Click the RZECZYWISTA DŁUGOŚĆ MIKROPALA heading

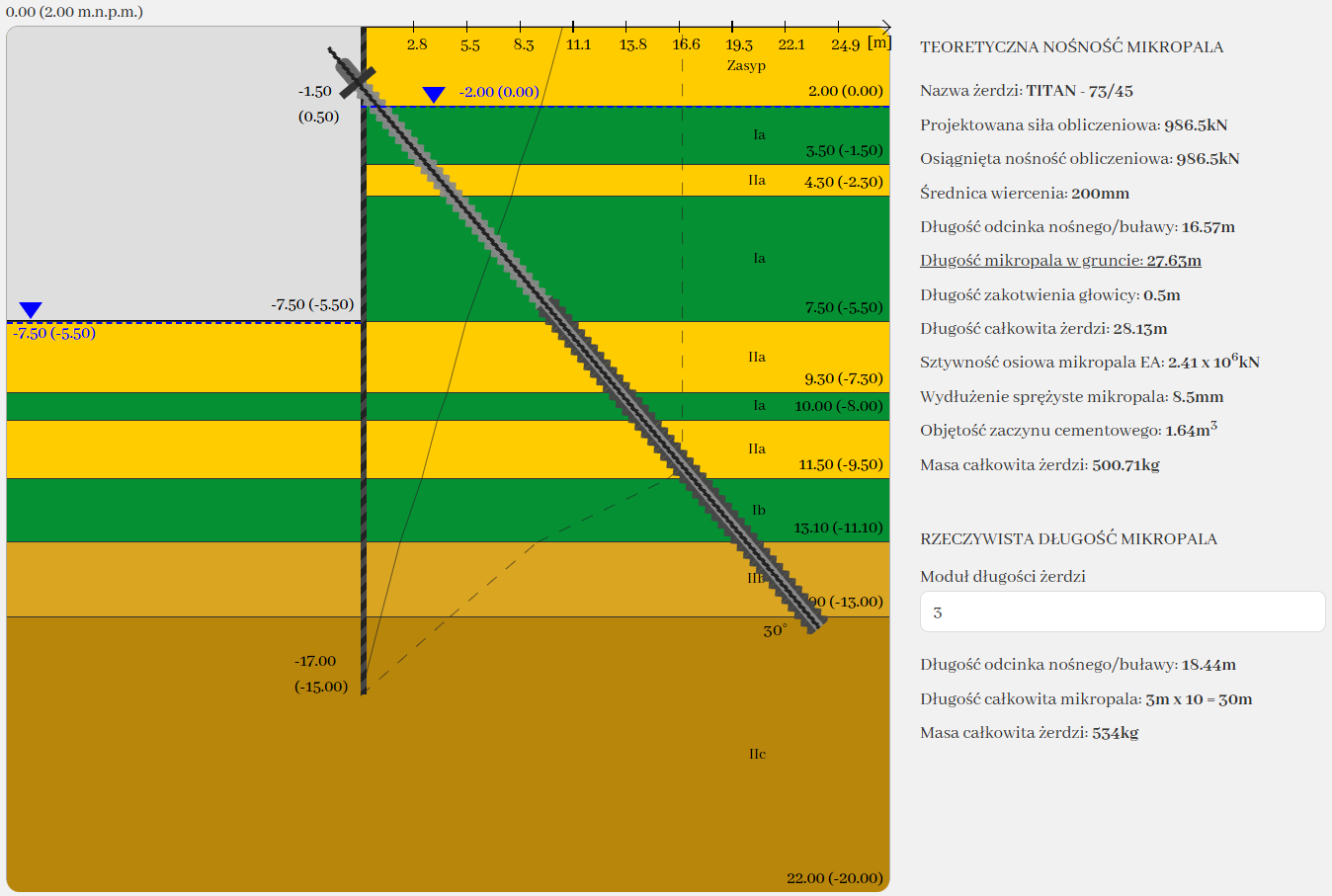1068,539
